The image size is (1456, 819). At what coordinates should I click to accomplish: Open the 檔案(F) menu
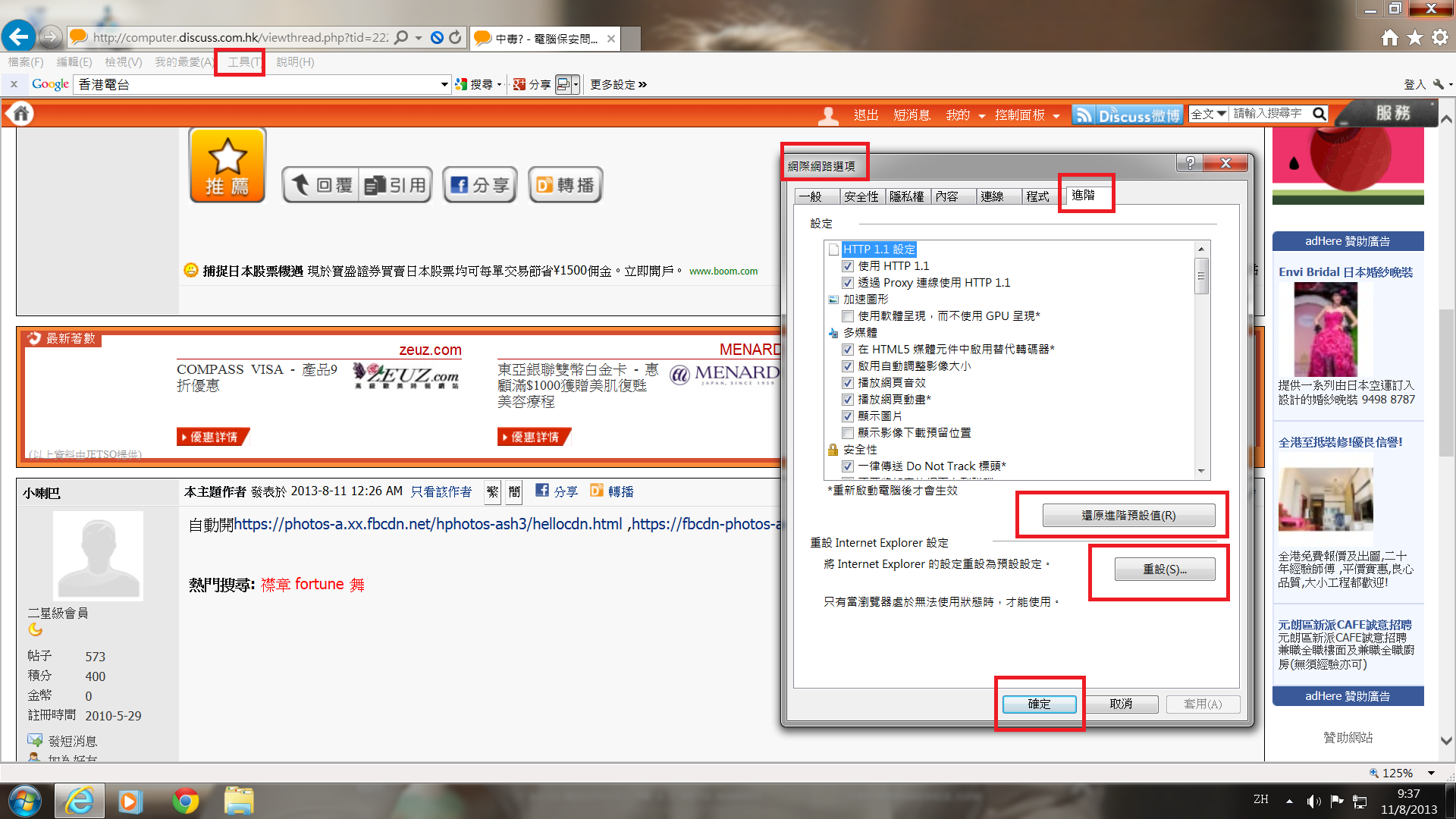coord(26,62)
